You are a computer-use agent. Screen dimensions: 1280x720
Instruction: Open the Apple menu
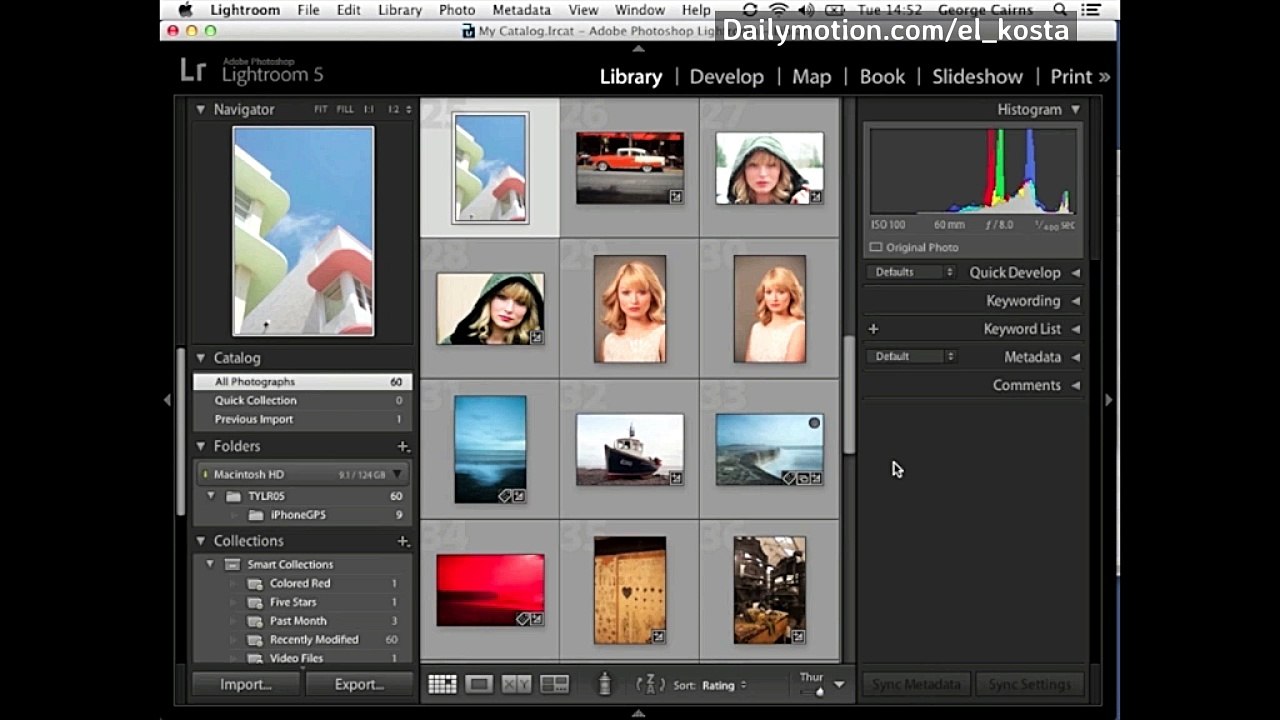185,10
